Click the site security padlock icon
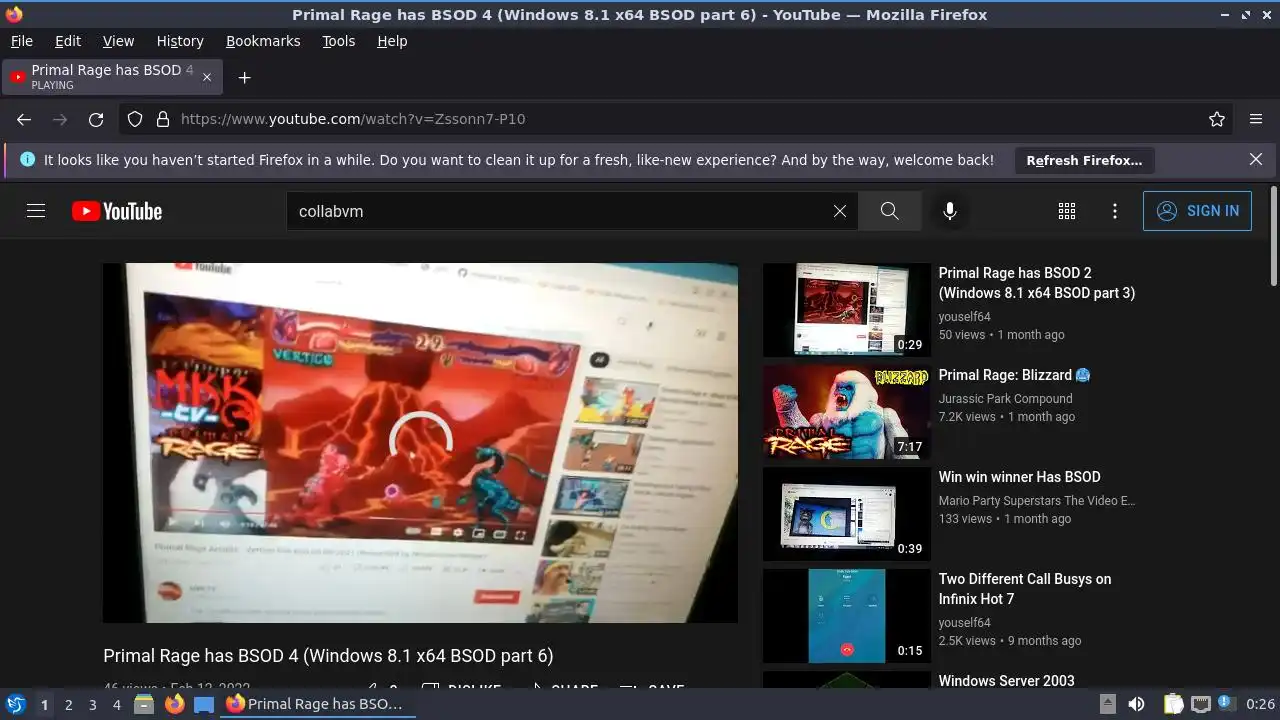 163,119
